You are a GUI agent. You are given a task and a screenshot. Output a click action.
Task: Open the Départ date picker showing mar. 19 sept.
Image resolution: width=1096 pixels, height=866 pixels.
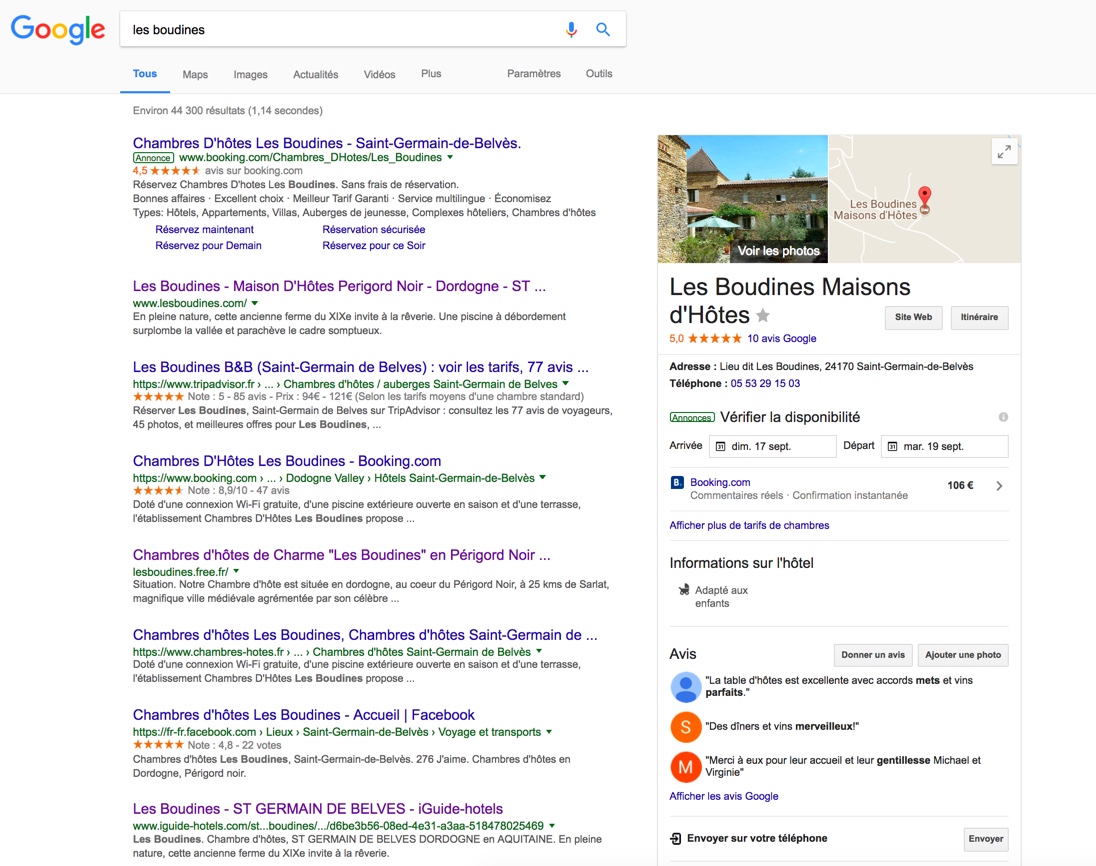click(x=944, y=446)
